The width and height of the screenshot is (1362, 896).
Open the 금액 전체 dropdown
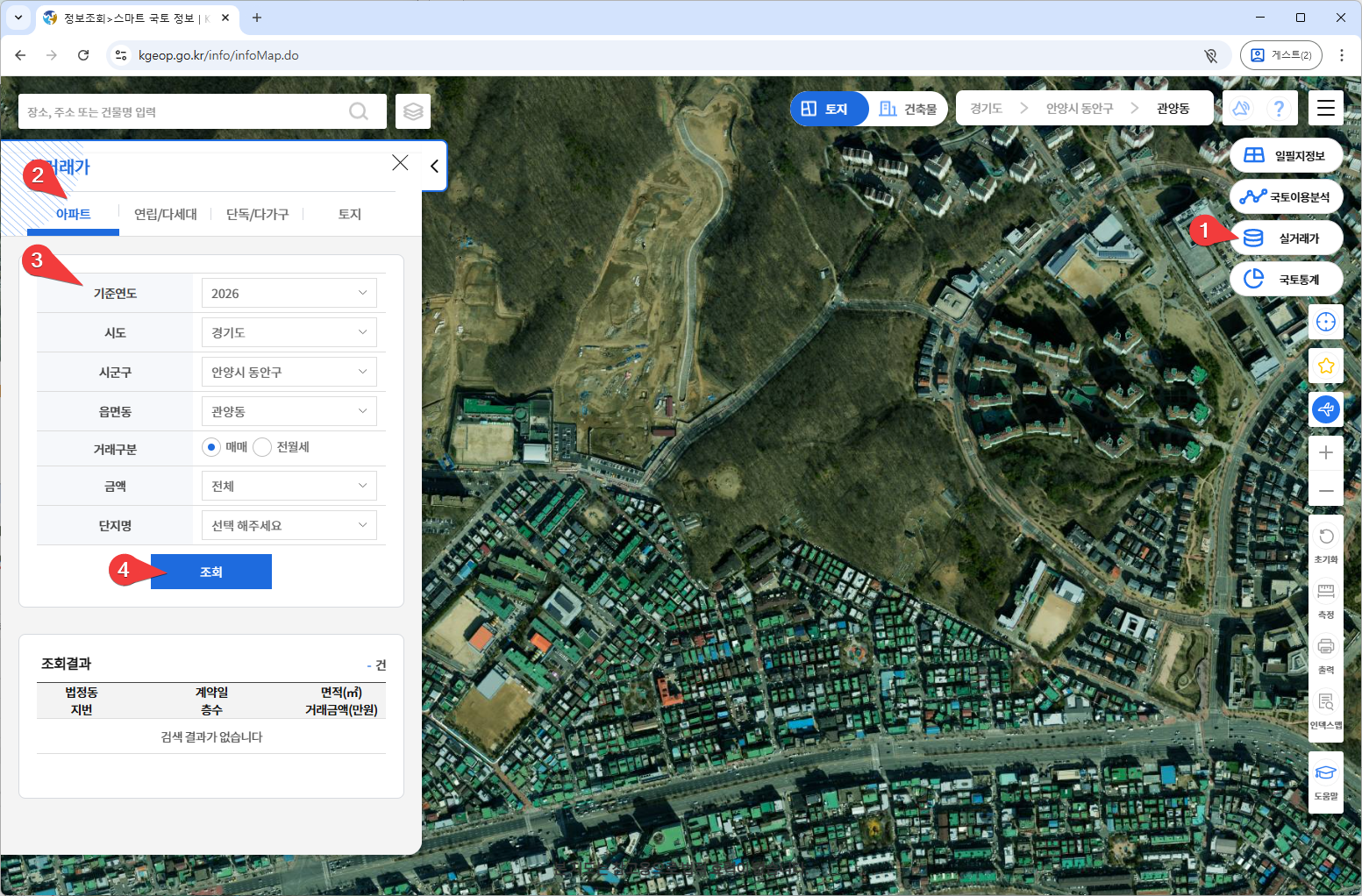pos(289,487)
